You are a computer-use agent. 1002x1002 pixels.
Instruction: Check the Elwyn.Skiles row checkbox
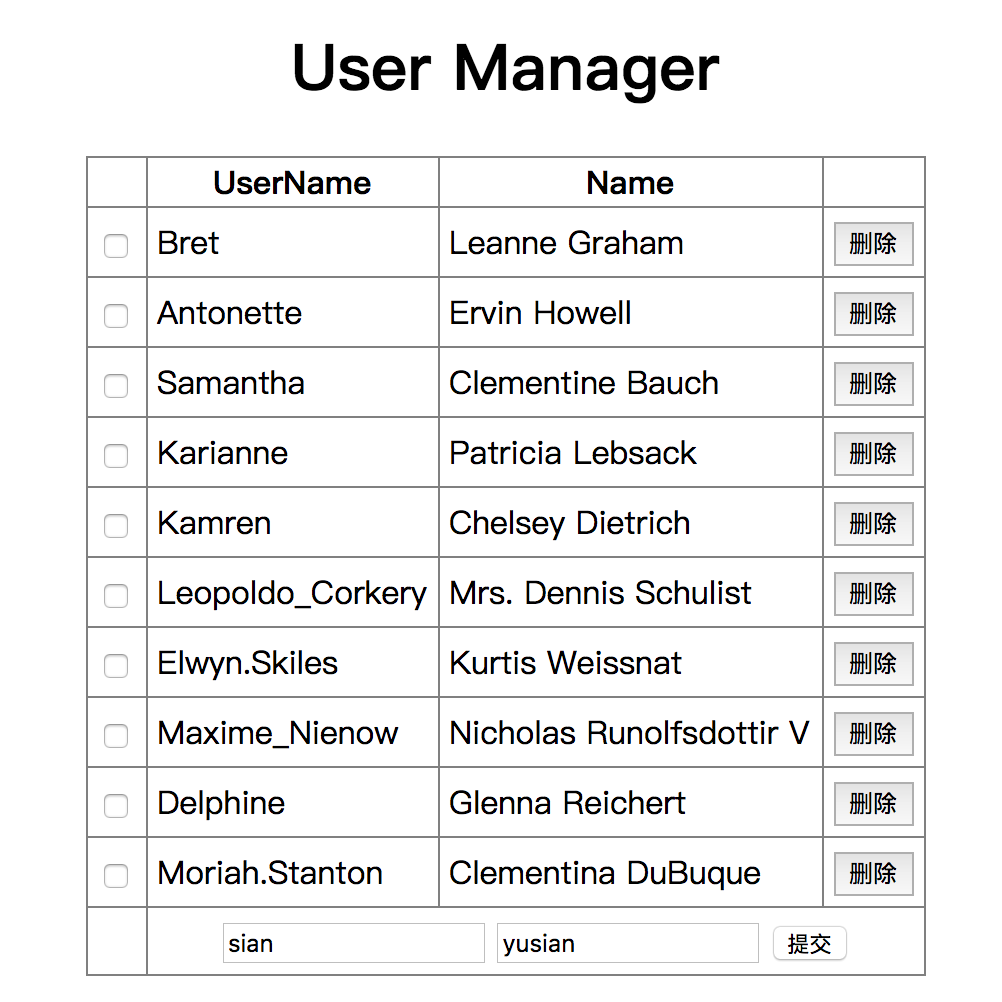pyautogui.click(x=116, y=665)
